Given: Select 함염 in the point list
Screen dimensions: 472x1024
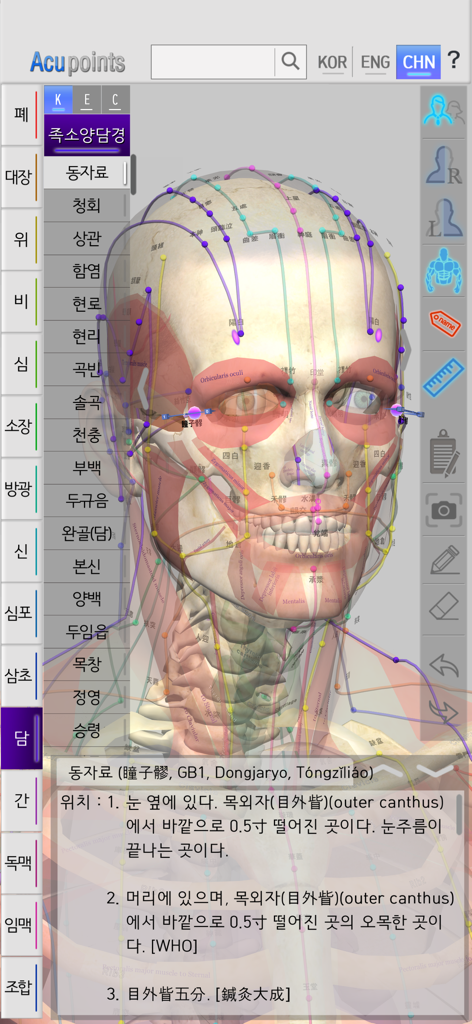Looking at the screenshot, I should (86, 270).
